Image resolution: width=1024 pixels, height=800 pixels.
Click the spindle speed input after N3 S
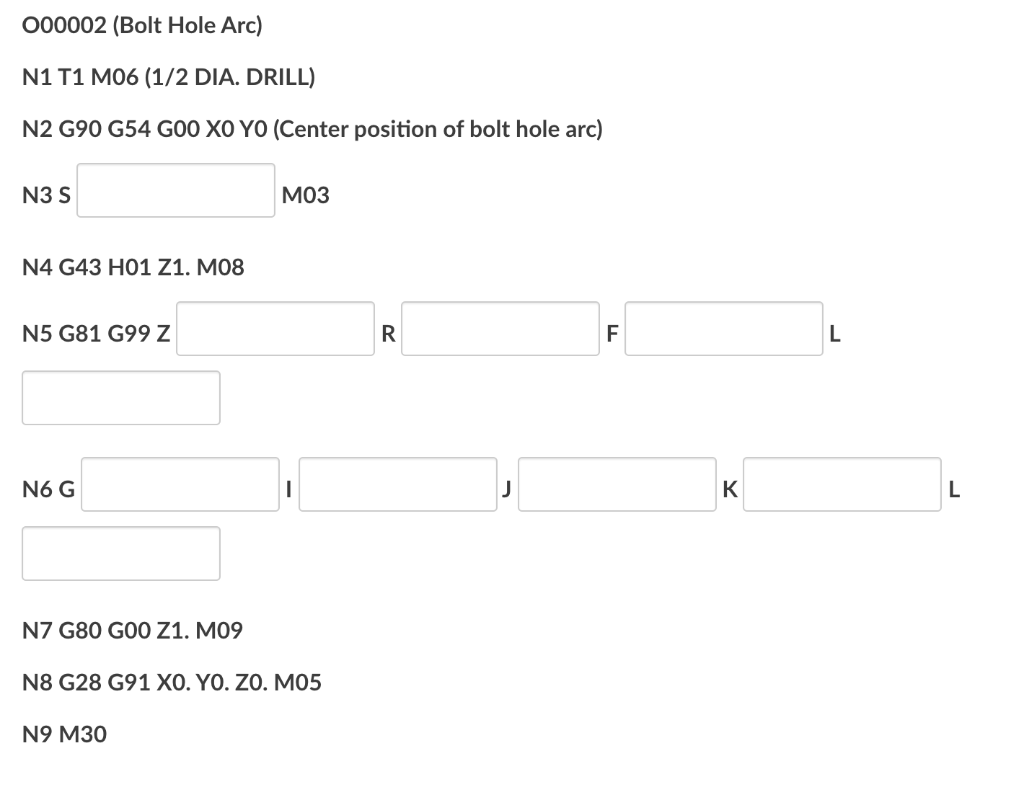tap(175, 190)
